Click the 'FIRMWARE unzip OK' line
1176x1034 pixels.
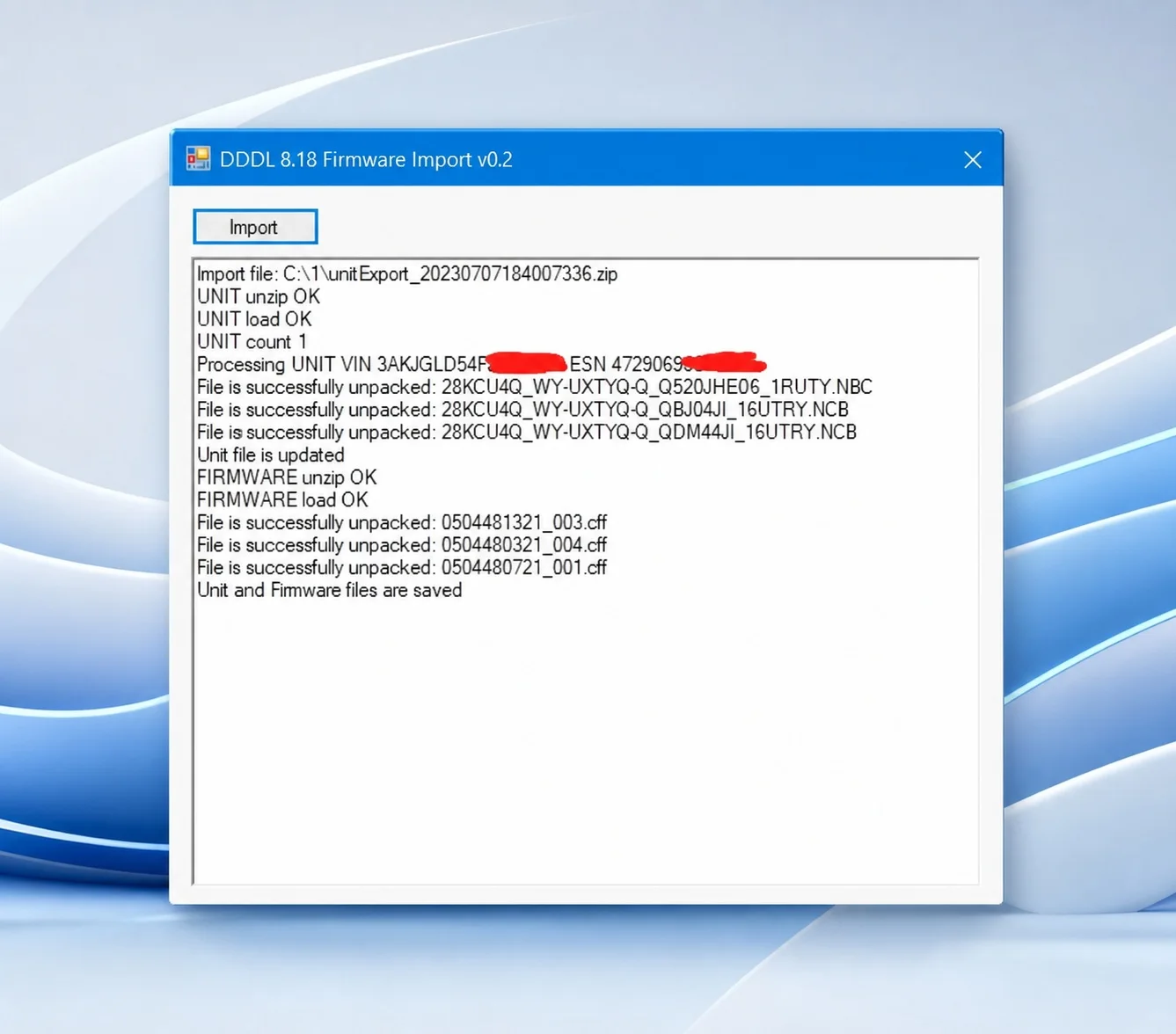tap(287, 477)
